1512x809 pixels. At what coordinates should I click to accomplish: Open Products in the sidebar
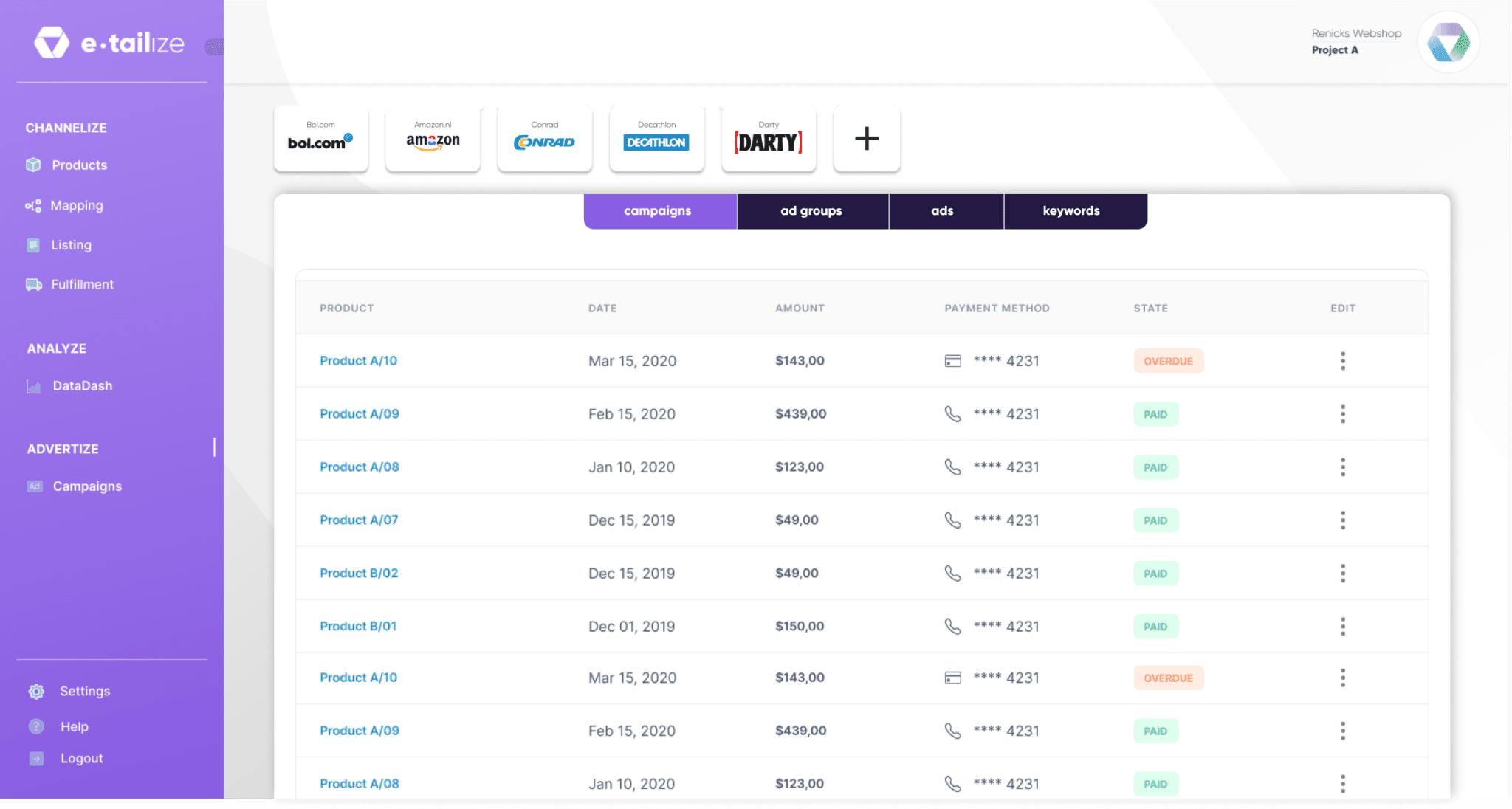[78, 165]
